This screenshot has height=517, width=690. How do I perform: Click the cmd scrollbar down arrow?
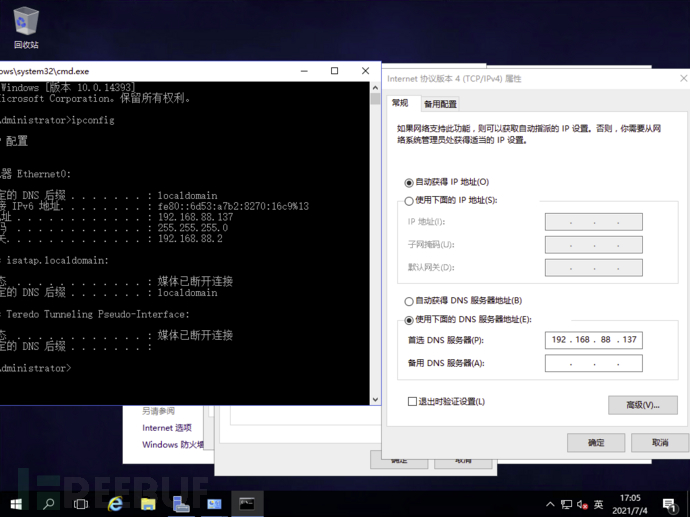[x=375, y=399]
